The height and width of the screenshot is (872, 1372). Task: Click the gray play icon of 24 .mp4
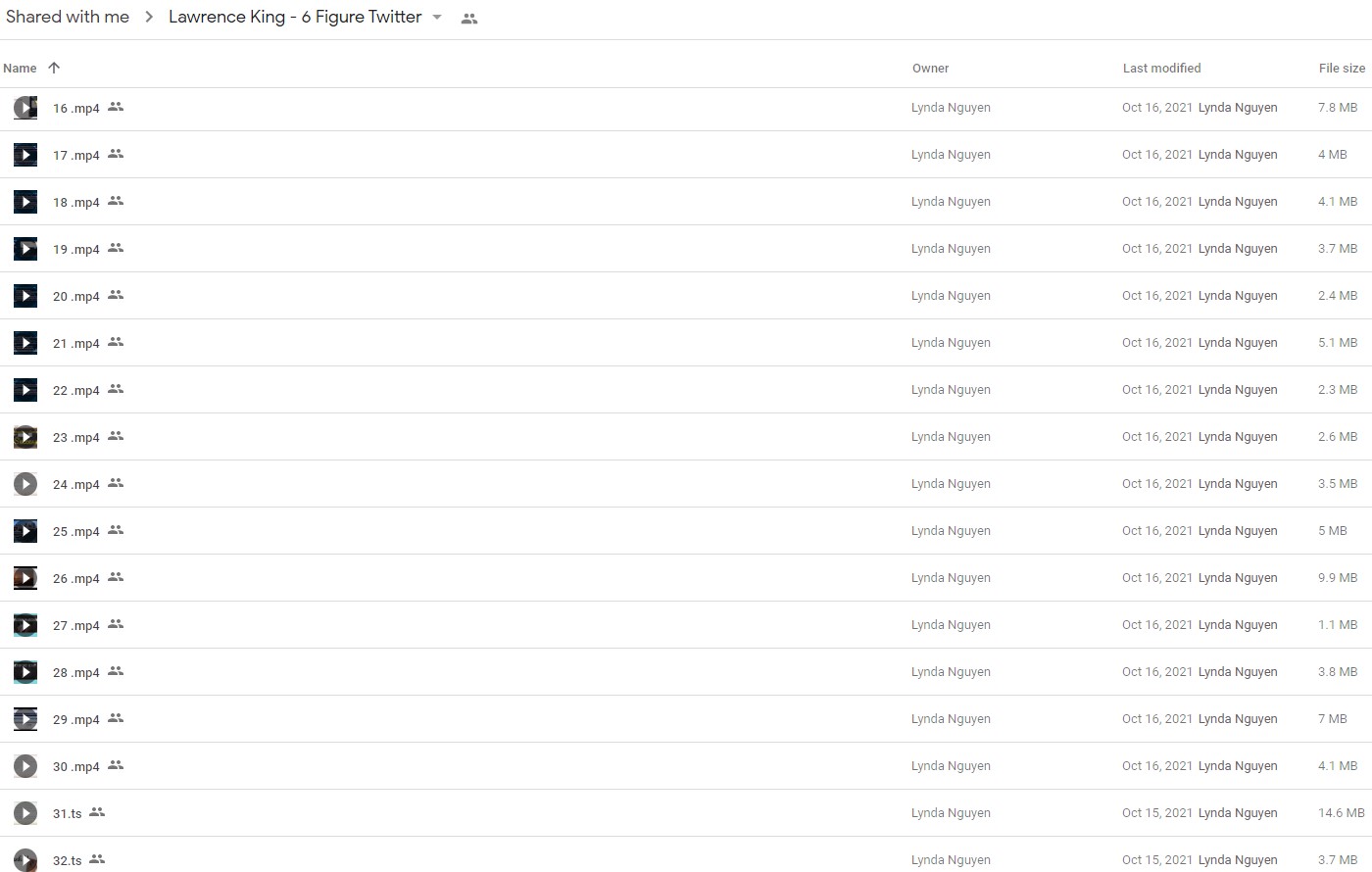25,484
